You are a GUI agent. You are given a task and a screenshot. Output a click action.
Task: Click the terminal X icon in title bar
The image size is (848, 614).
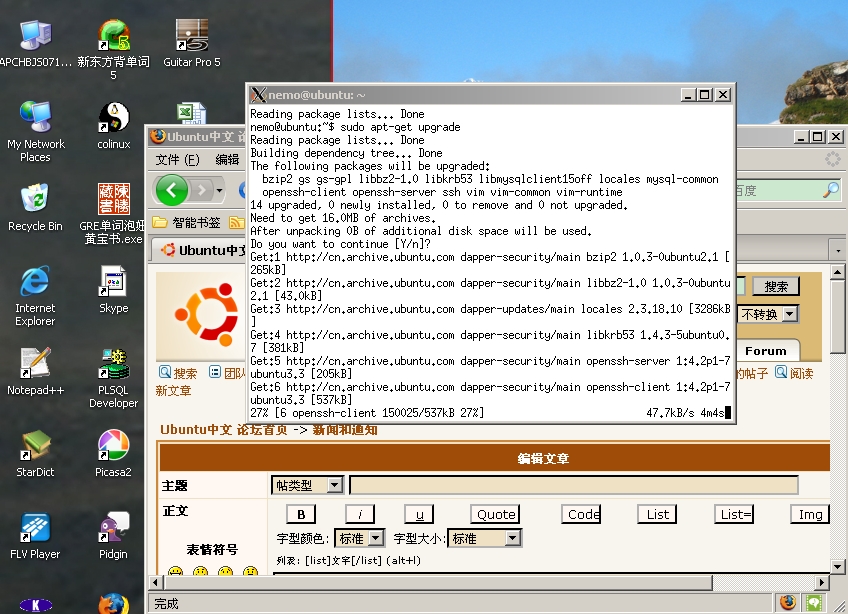point(259,95)
